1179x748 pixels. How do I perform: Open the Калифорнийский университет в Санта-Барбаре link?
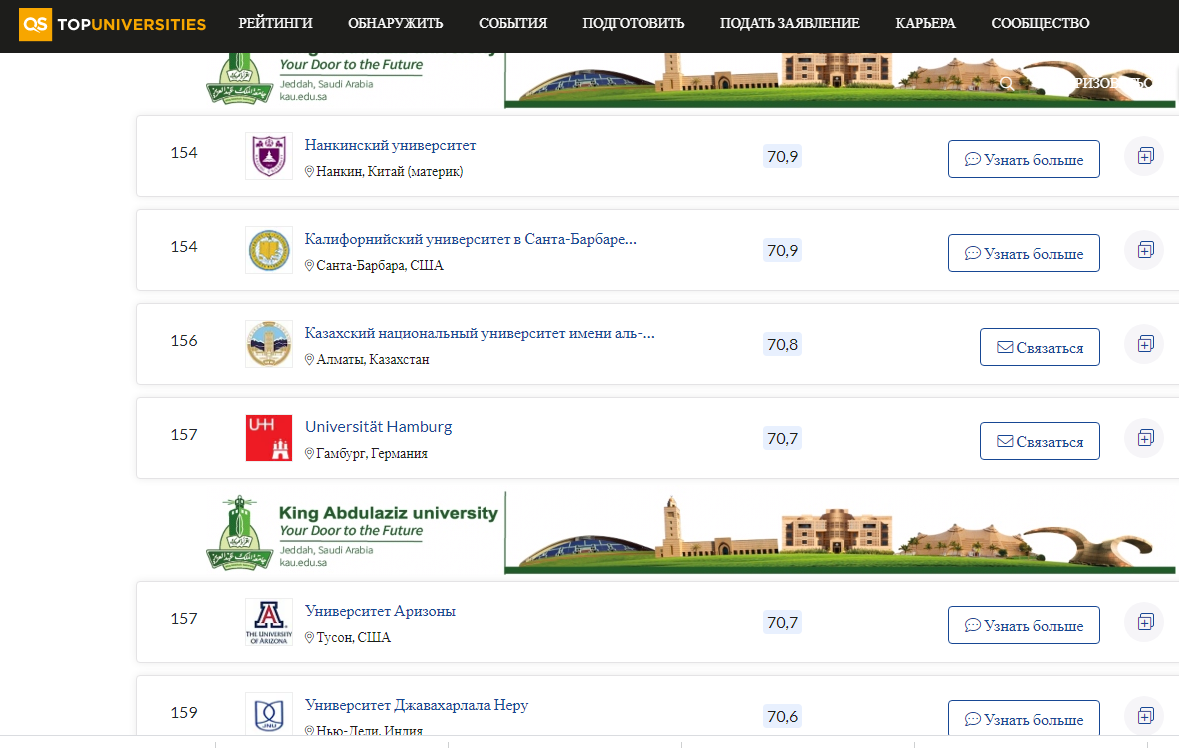(470, 239)
